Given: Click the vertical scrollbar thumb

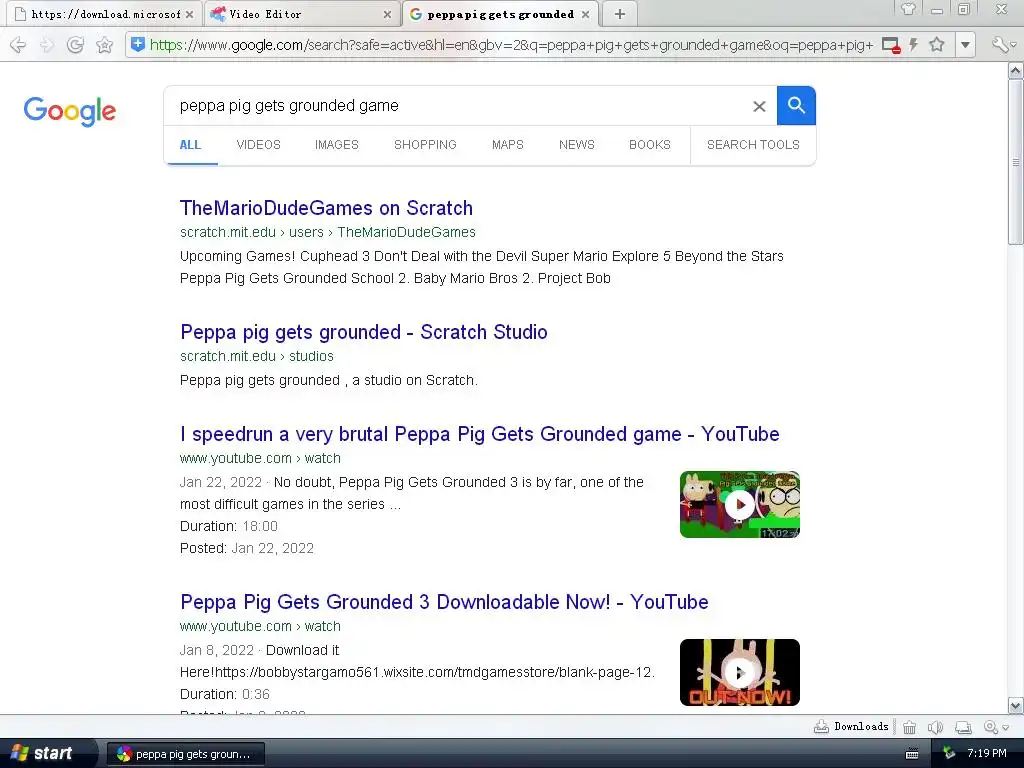Looking at the screenshot, I should pyautogui.click(x=1016, y=161).
